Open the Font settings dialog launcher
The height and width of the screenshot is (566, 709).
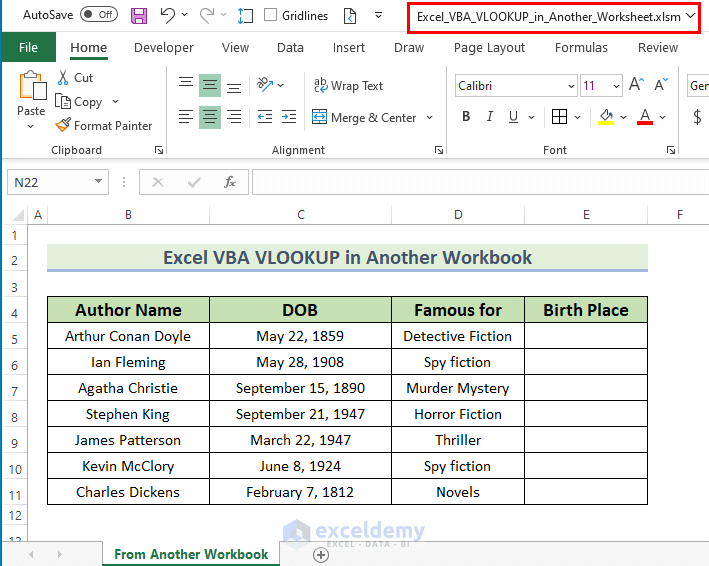[671, 150]
